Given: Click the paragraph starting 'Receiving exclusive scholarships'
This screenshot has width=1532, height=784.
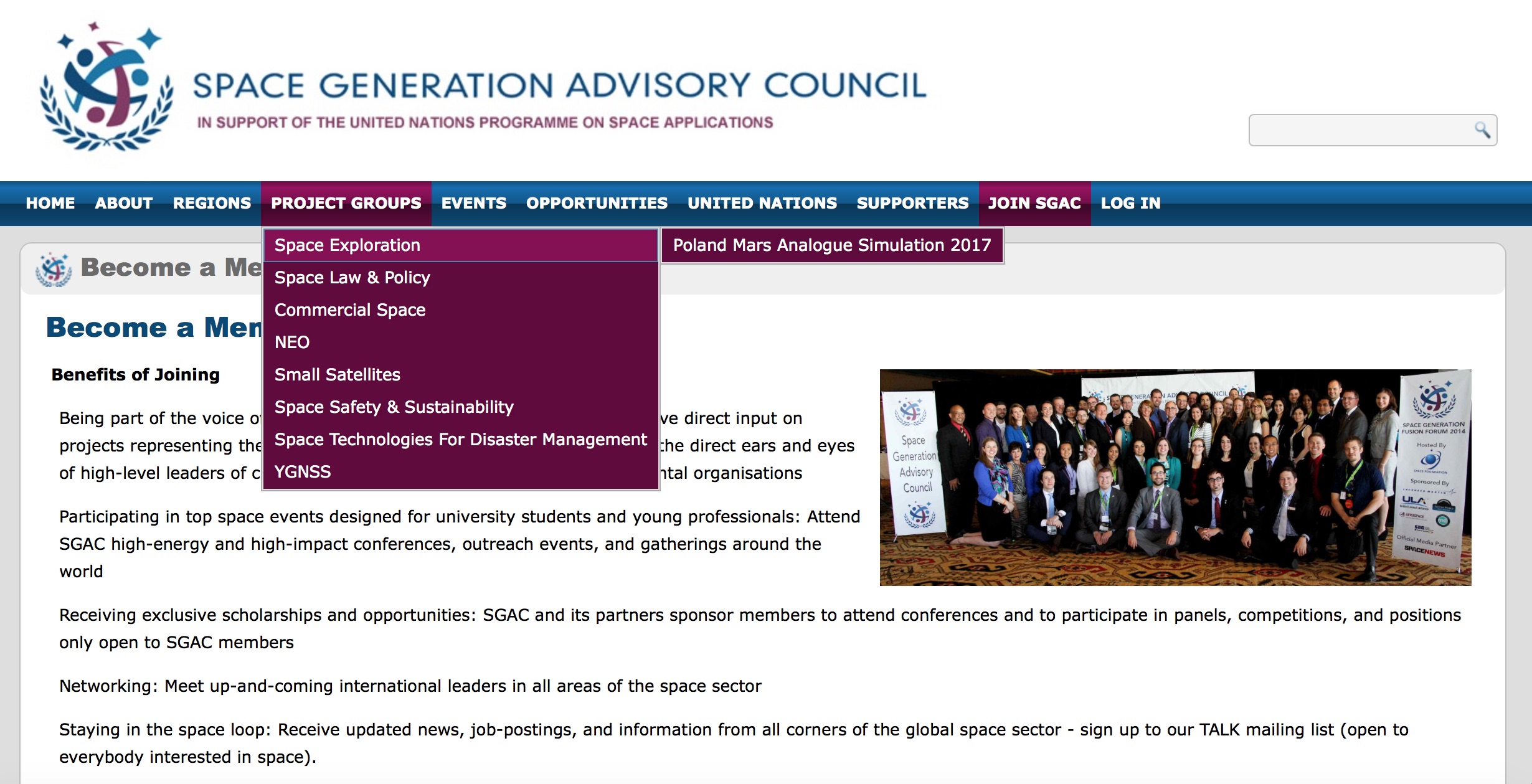Looking at the screenshot, I should [760, 629].
